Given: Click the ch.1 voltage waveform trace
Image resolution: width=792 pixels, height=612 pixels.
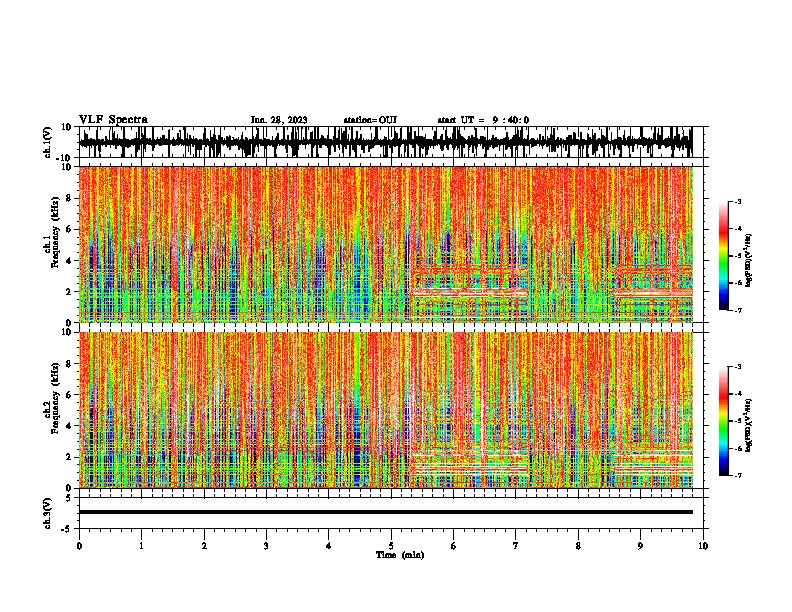Looking at the screenshot, I should coord(385,142).
